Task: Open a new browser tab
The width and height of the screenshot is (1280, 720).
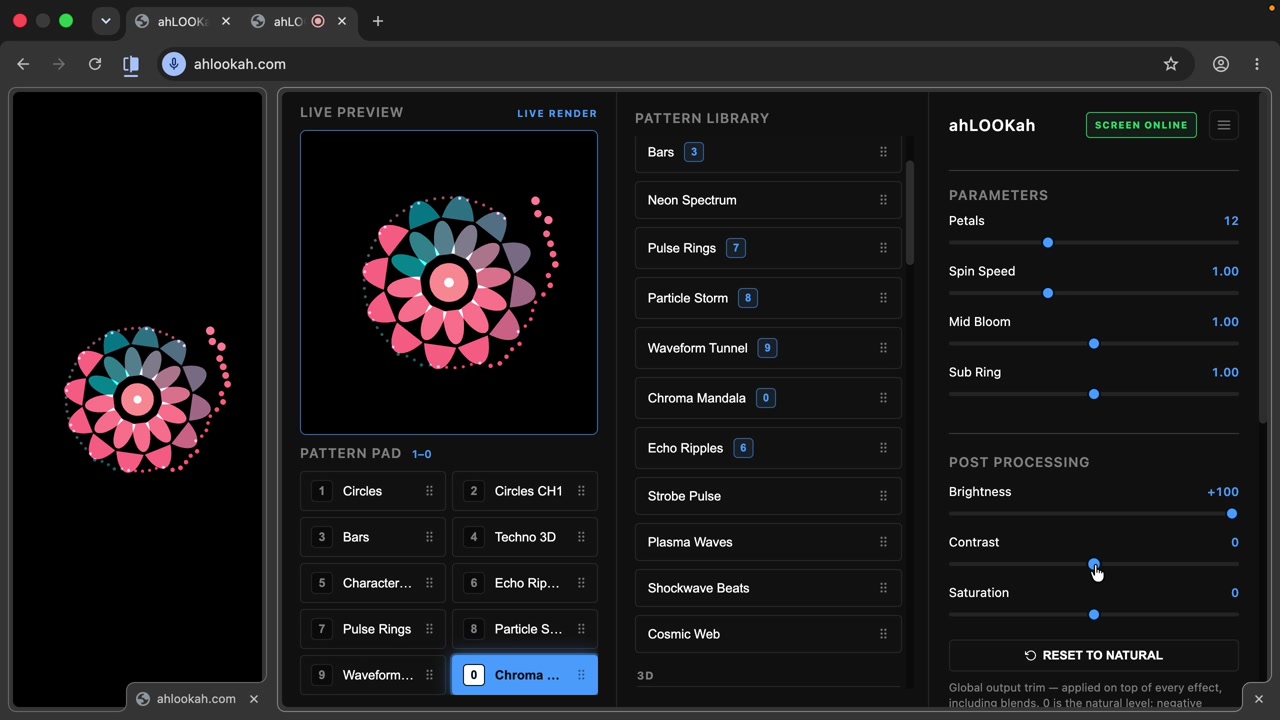Action: click(378, 21)
